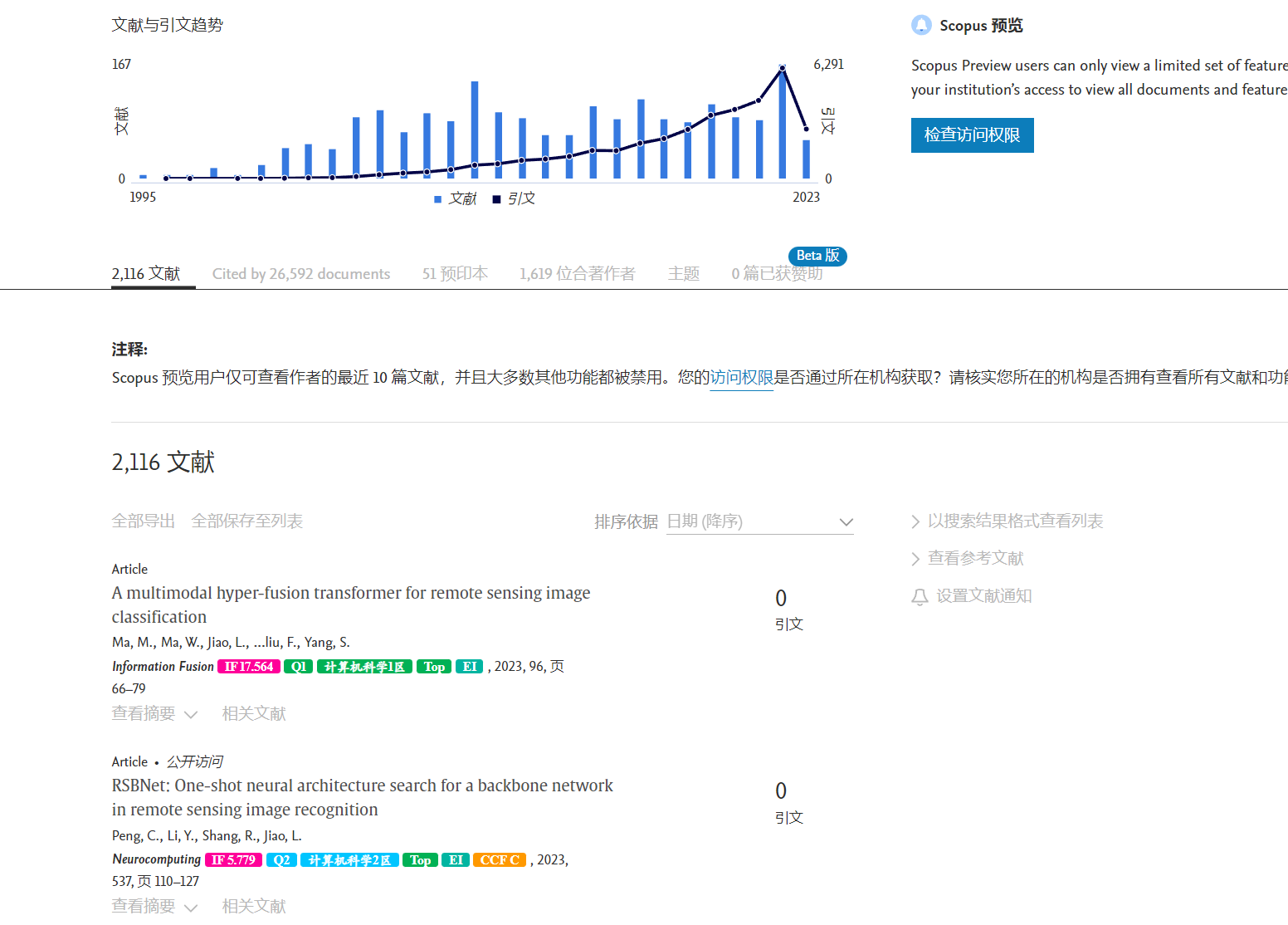
Task: Click the bell icon for document alerts
Action: [x=920, y=597]
